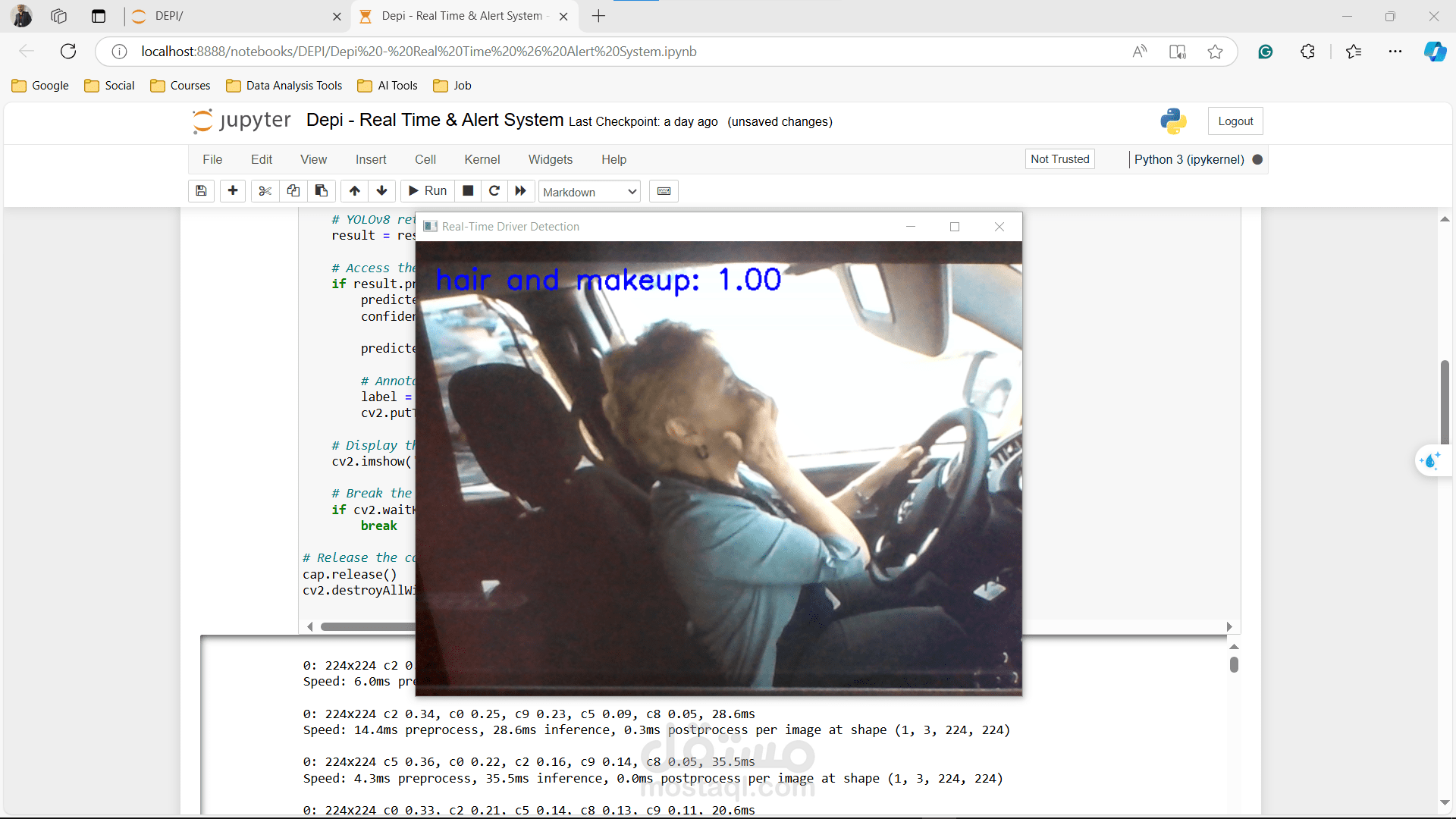Open the Help menu in Jupyter
This screenshot has height=819, width=1456.
pos(614,159)
